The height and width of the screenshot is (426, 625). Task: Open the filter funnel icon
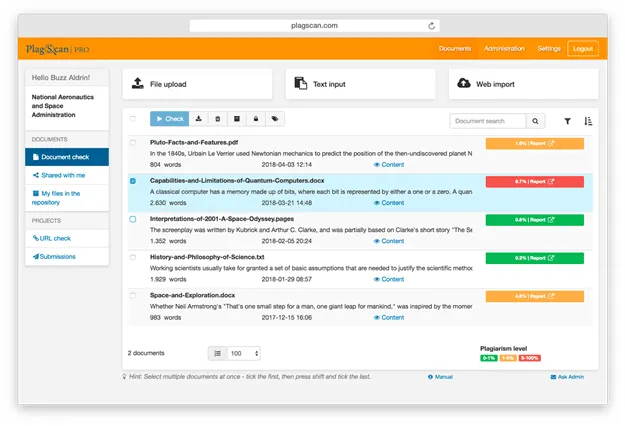tap(567, 121)
